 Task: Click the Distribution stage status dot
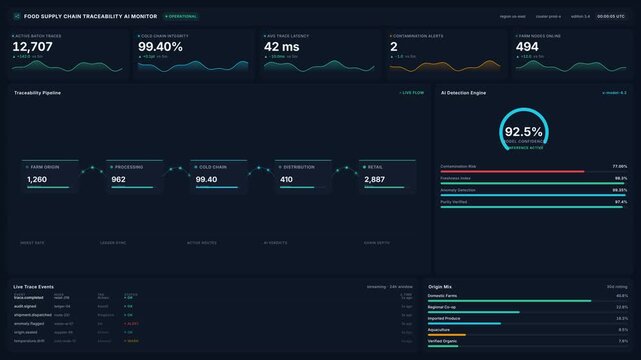280,167
